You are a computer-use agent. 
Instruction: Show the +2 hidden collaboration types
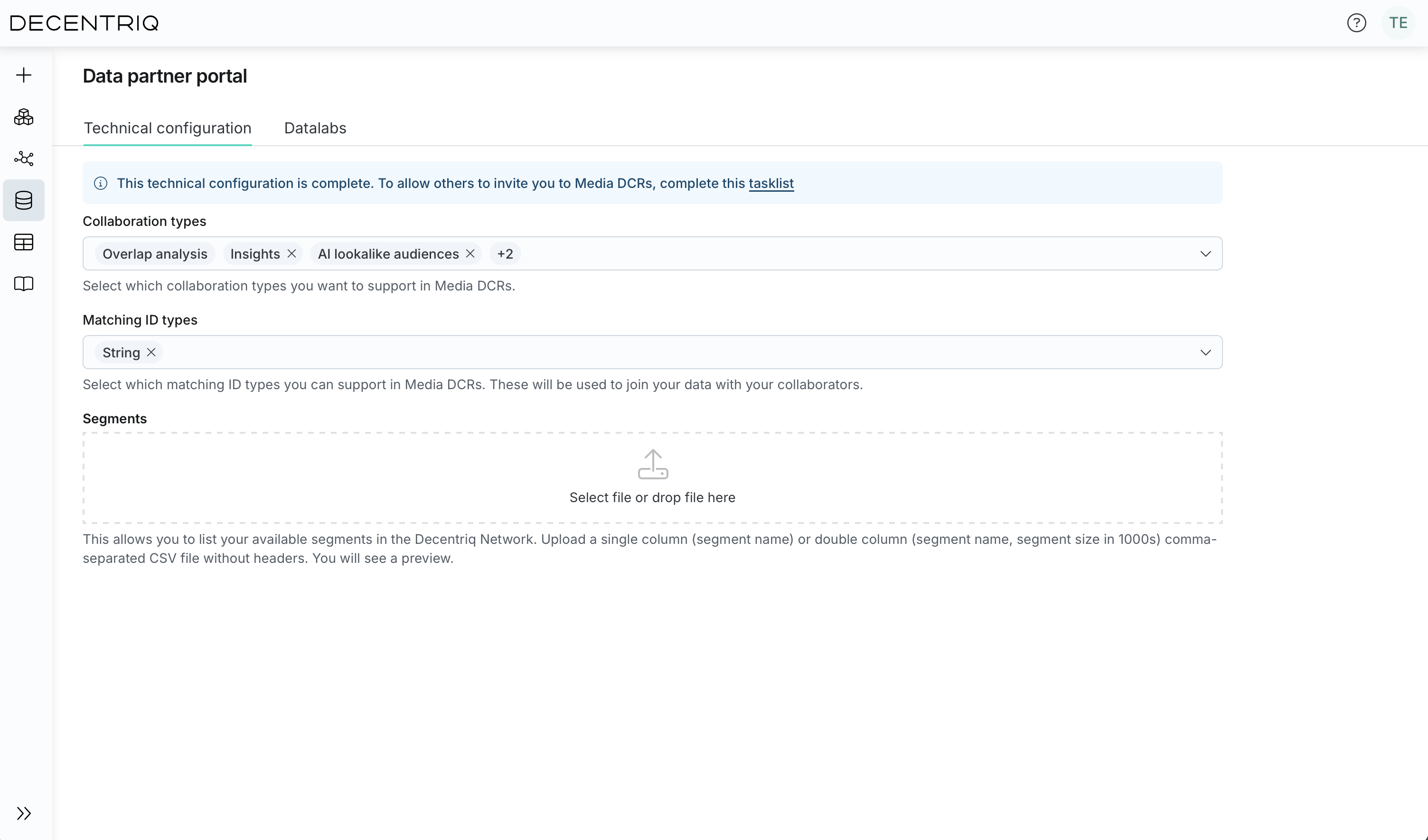coord(505,253)
